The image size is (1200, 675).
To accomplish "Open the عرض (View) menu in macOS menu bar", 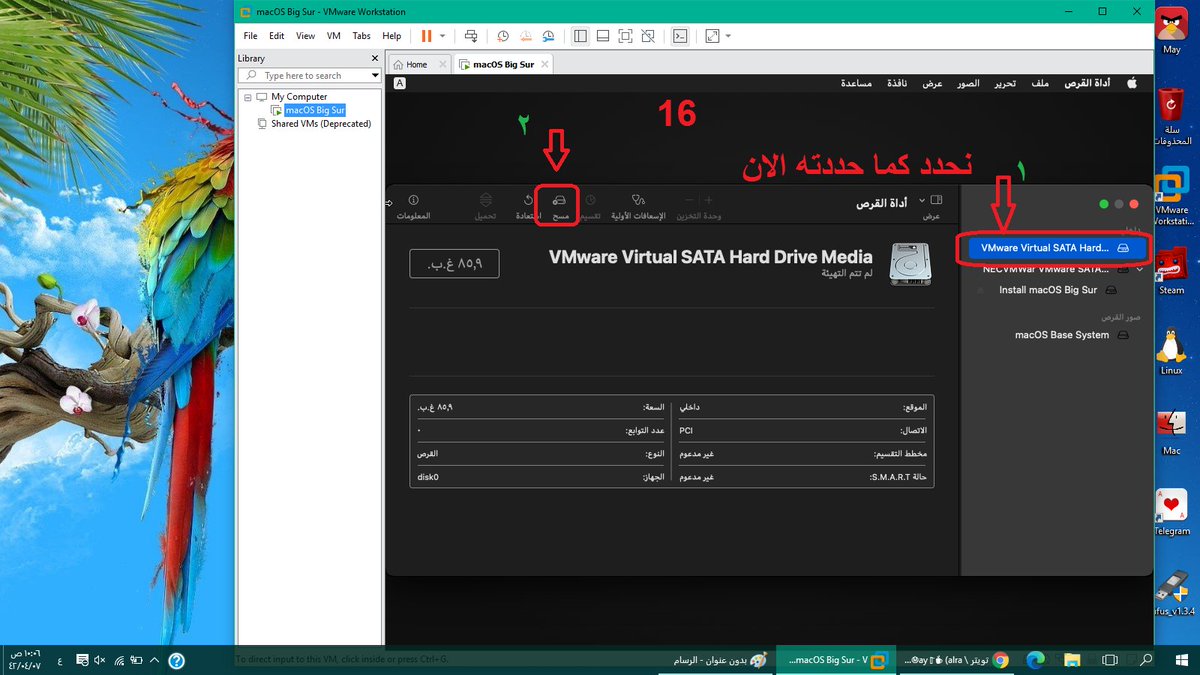I will [x=933, y=84].
